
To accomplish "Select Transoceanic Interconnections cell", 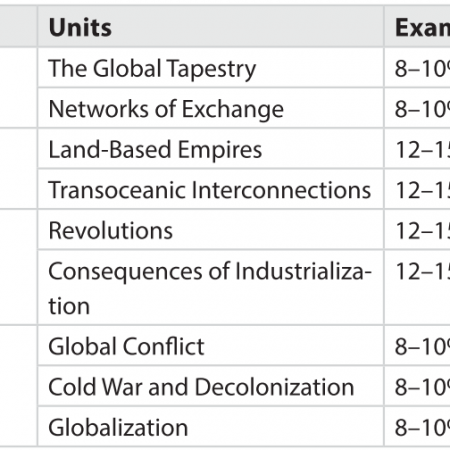I will click(x=211, y=189).
